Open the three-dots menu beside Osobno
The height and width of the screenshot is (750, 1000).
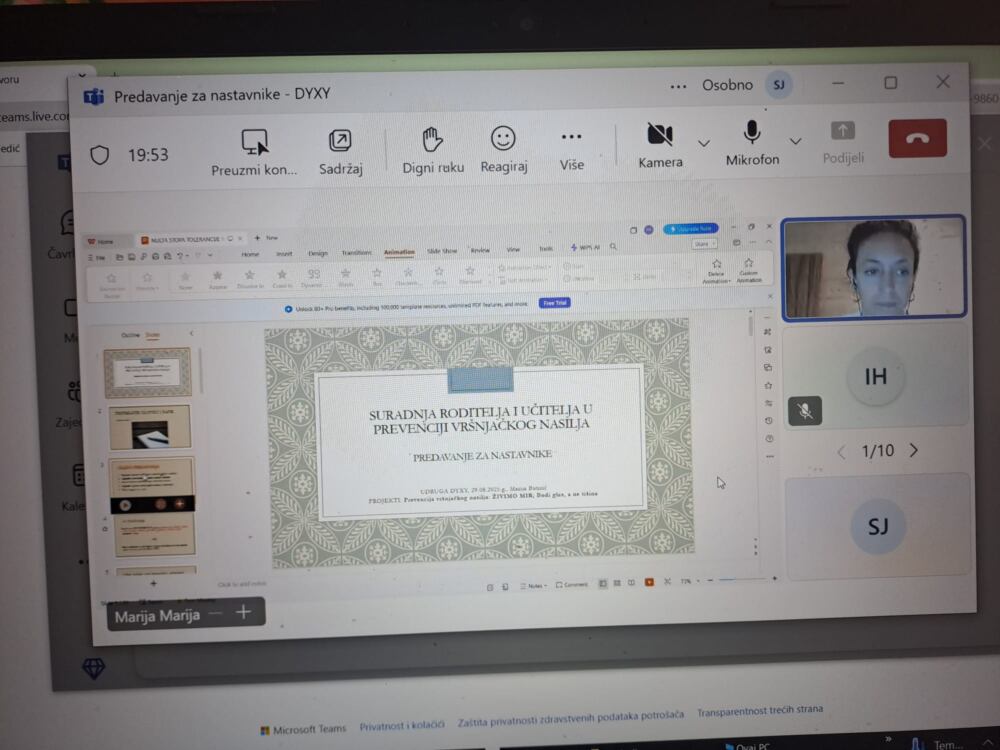click(680, 86)
